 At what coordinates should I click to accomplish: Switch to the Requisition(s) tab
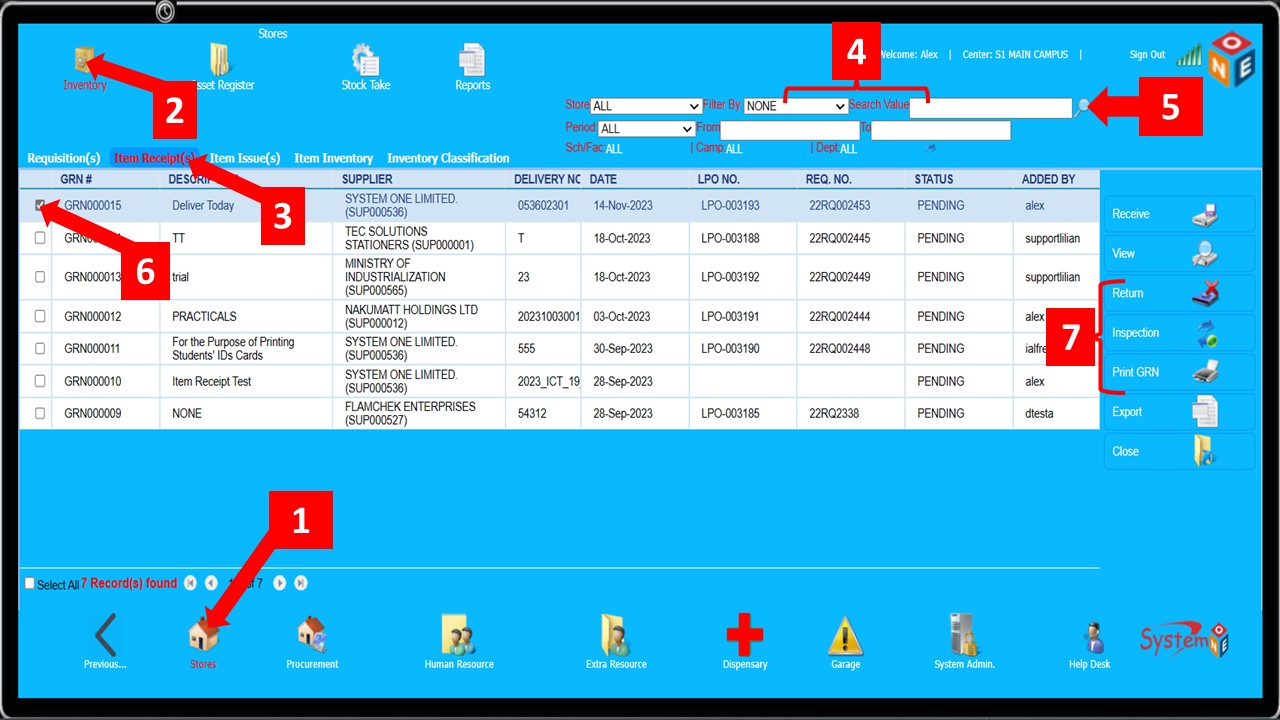(63, 158)
